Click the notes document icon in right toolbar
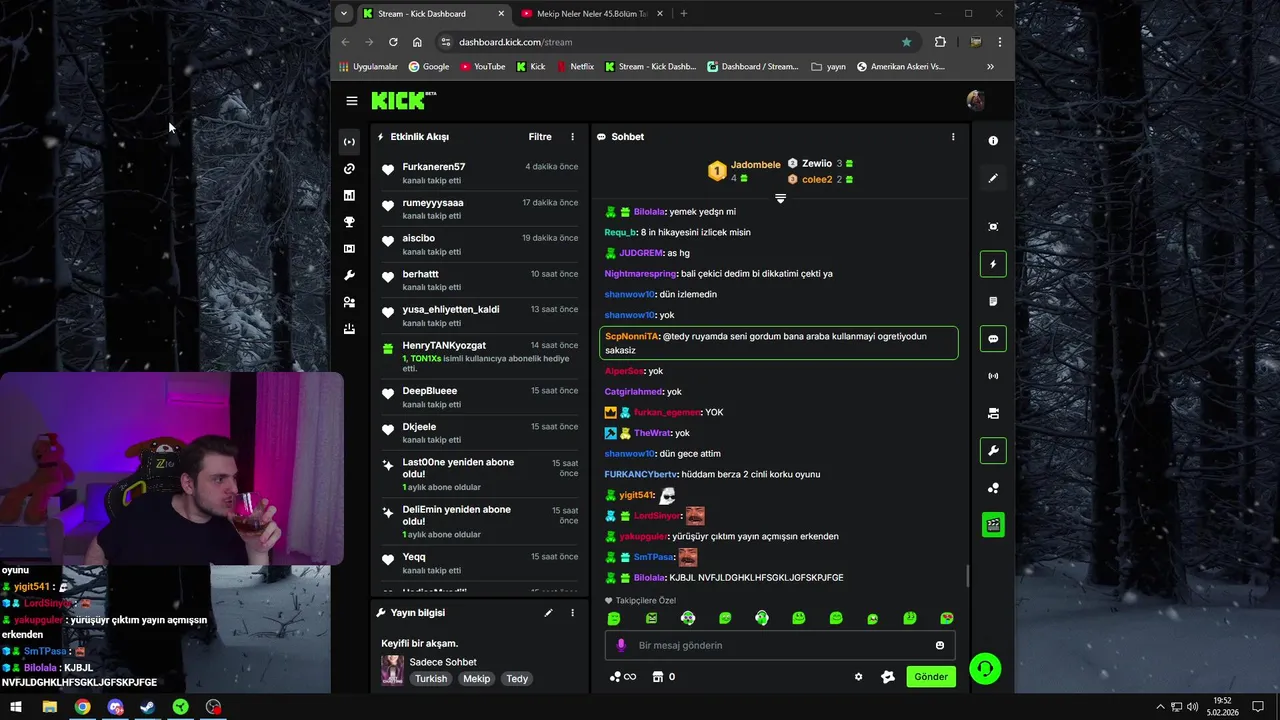The width and height of the screenshot is (1280, 720). 993,301
